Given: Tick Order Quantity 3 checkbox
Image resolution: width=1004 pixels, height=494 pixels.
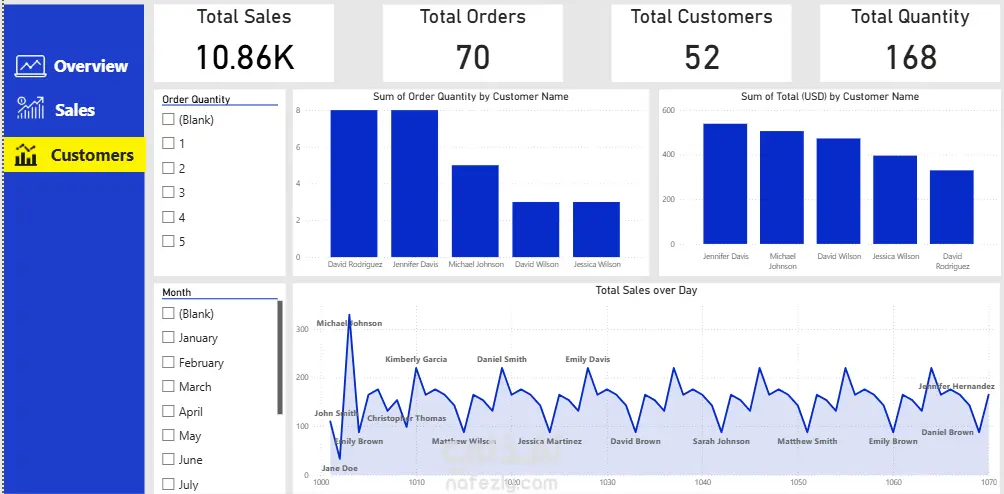Looking at the screenshot, I should (x=168, y=192).
